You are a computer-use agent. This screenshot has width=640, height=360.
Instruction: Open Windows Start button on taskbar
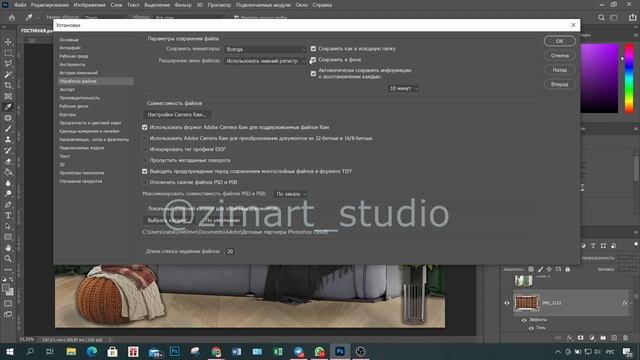click(x=9, y=351)
